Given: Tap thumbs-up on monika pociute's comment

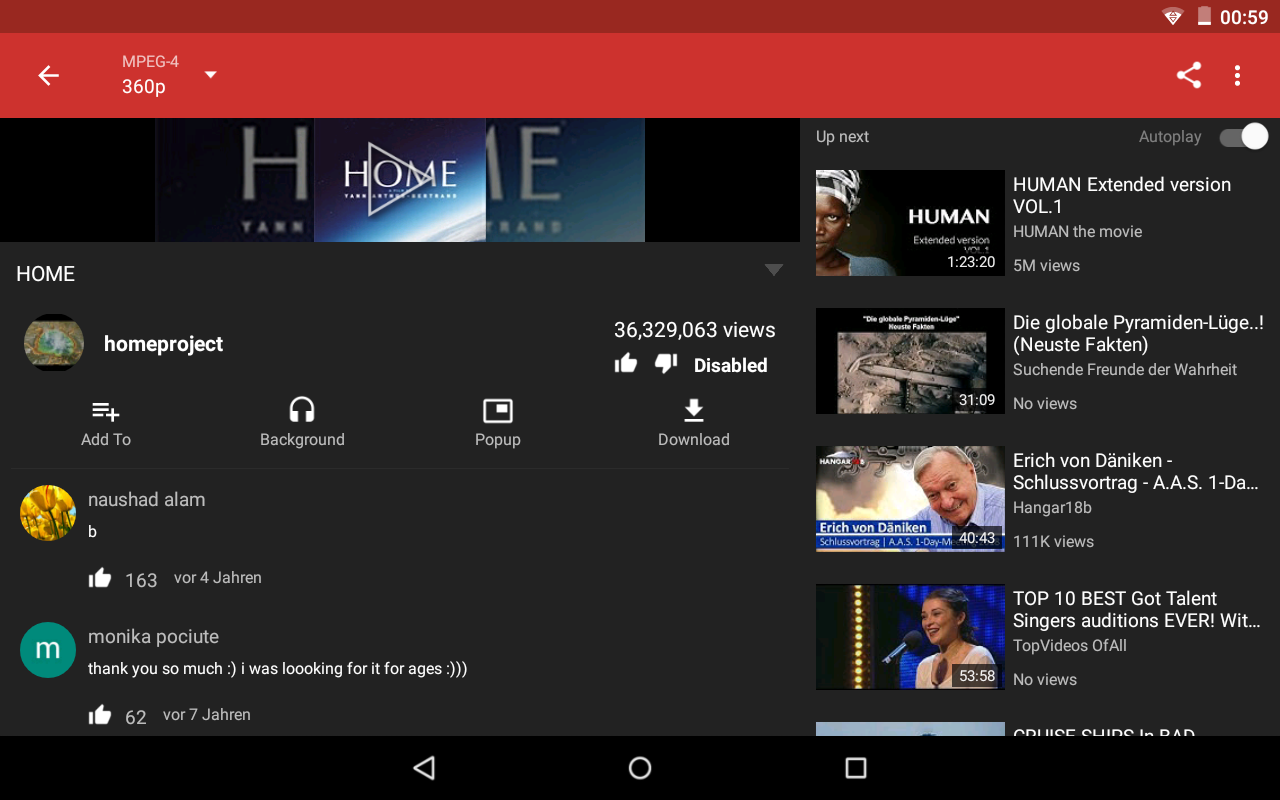Looking at the screenshot, I should [x=100, y=714].
